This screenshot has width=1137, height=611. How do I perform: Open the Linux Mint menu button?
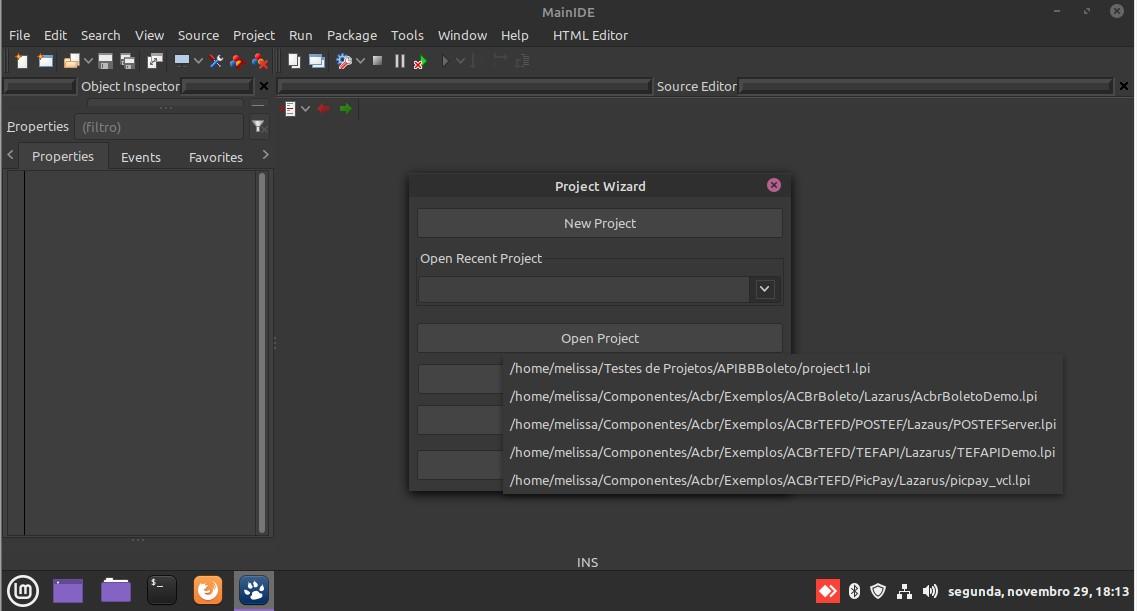22,591
